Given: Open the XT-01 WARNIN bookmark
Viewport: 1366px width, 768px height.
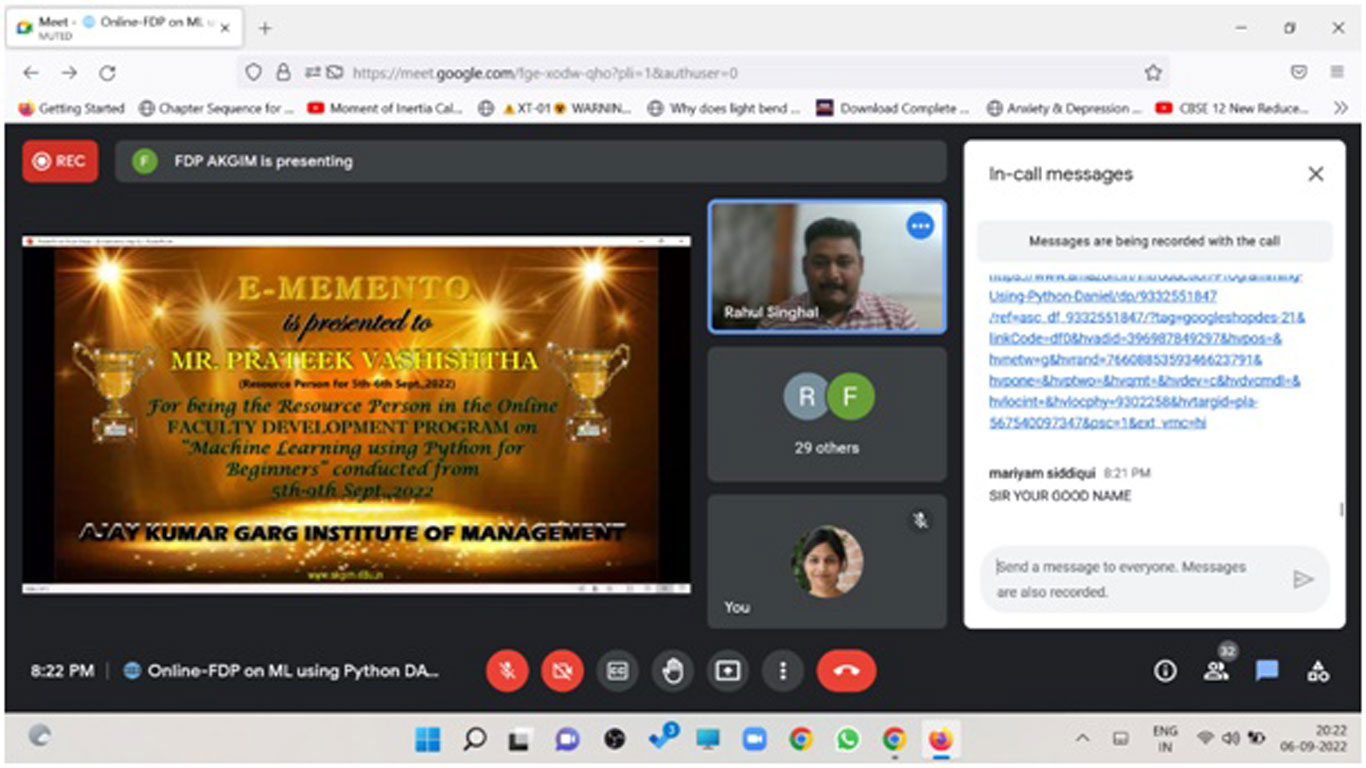Looking at the screenshot, I should click(556, 108).
